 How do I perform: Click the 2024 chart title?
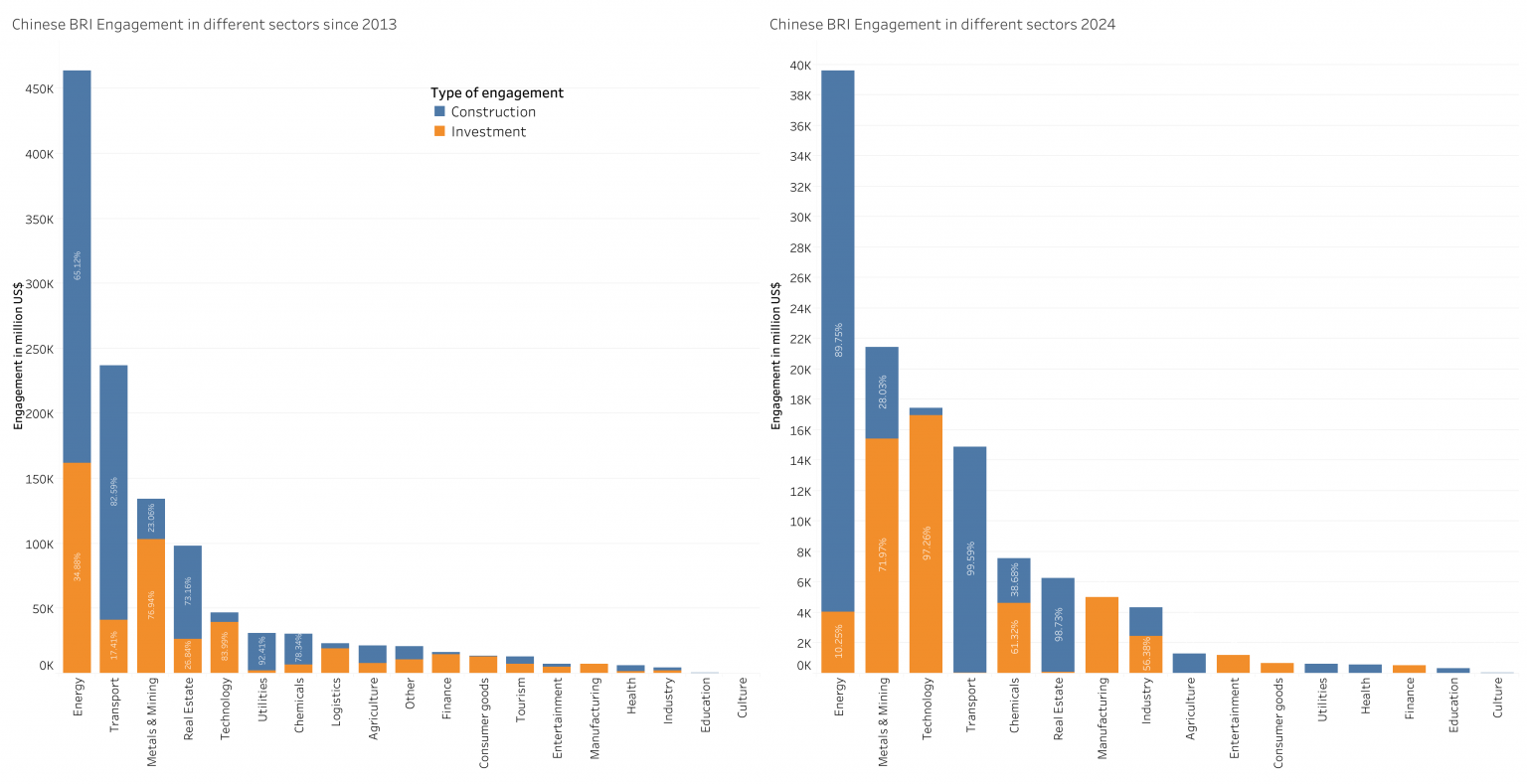pos(943,24)
